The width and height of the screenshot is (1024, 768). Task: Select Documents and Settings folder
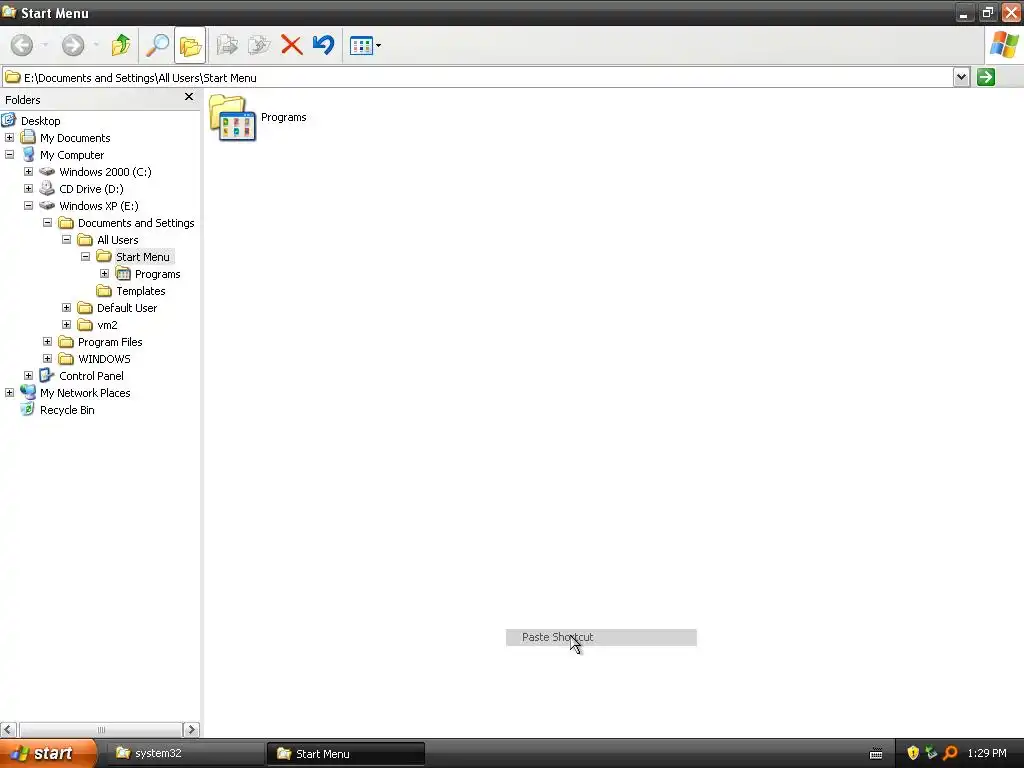[x=136, y=223]
